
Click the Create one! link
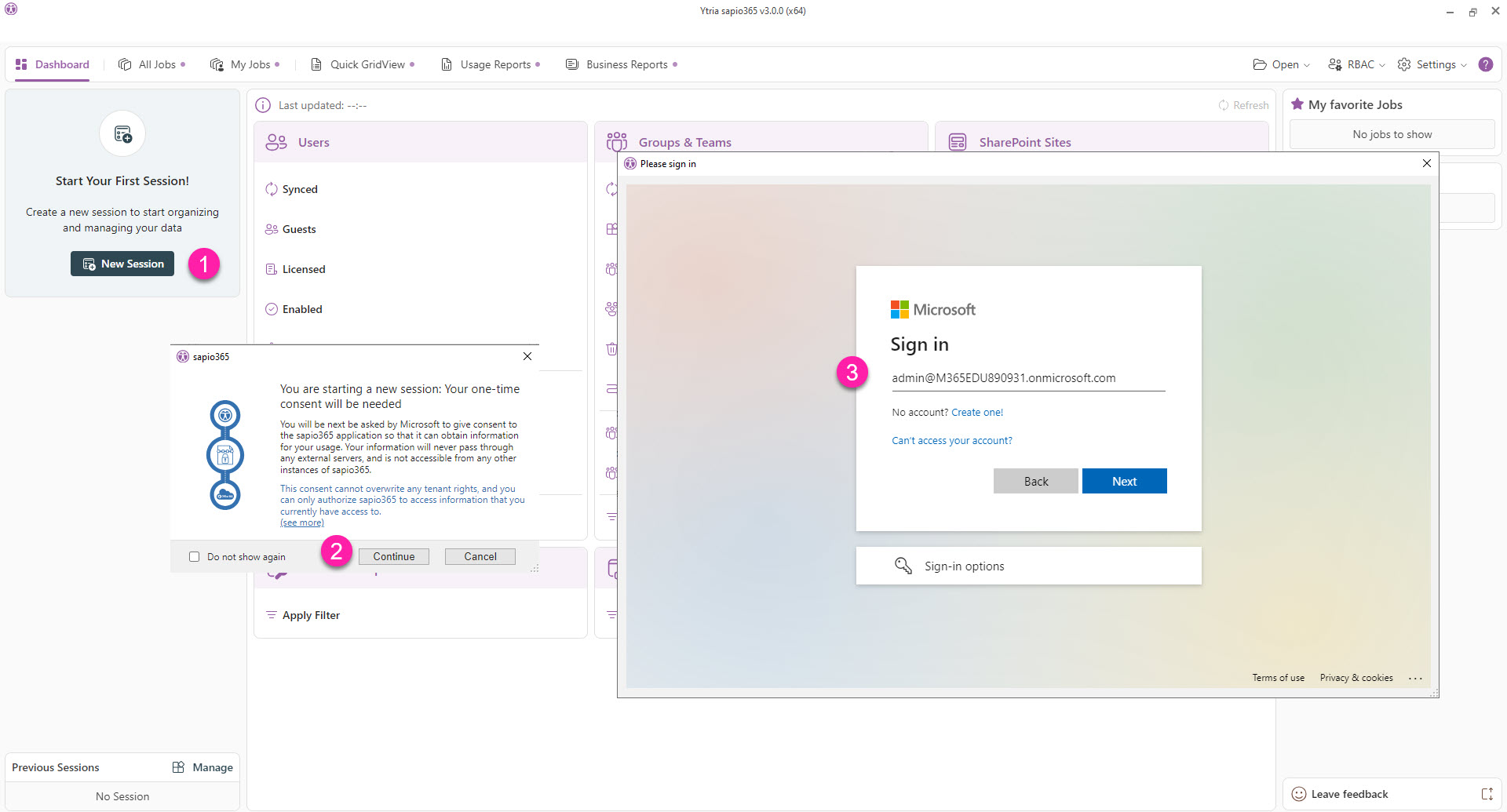click(977, 412)
